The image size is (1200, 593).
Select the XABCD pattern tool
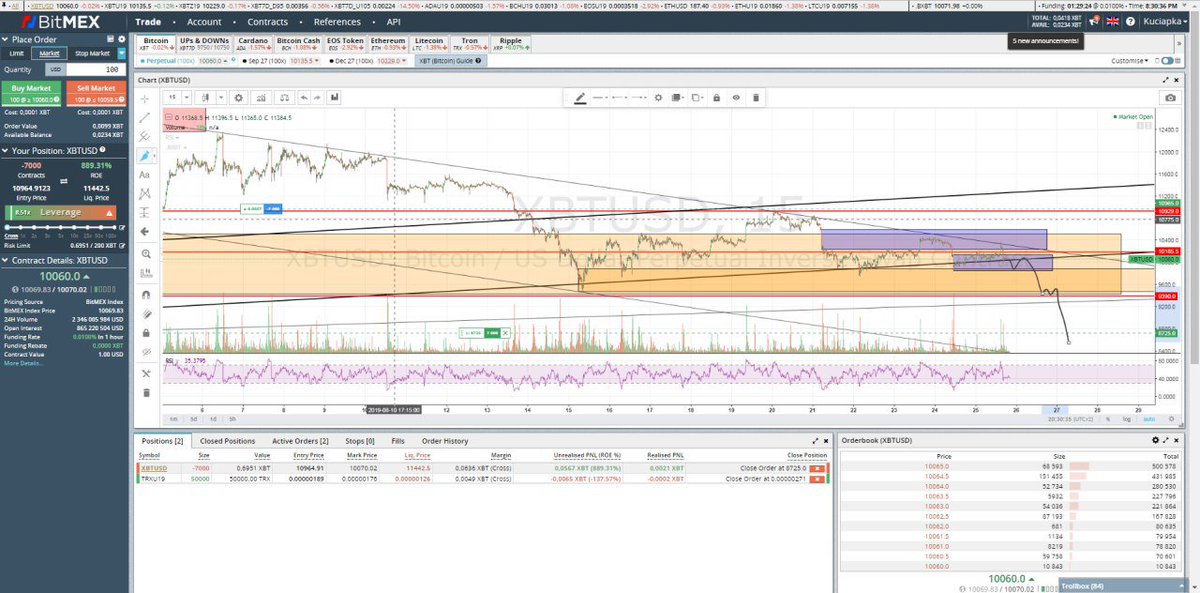point(145,193)
